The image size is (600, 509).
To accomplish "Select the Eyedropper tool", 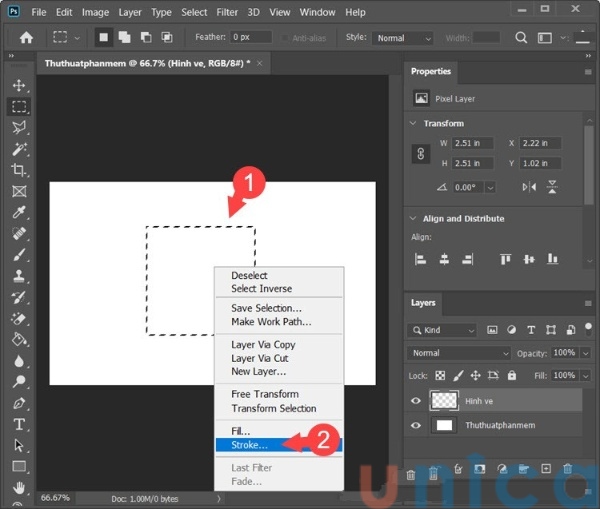I will pos(19,212).
